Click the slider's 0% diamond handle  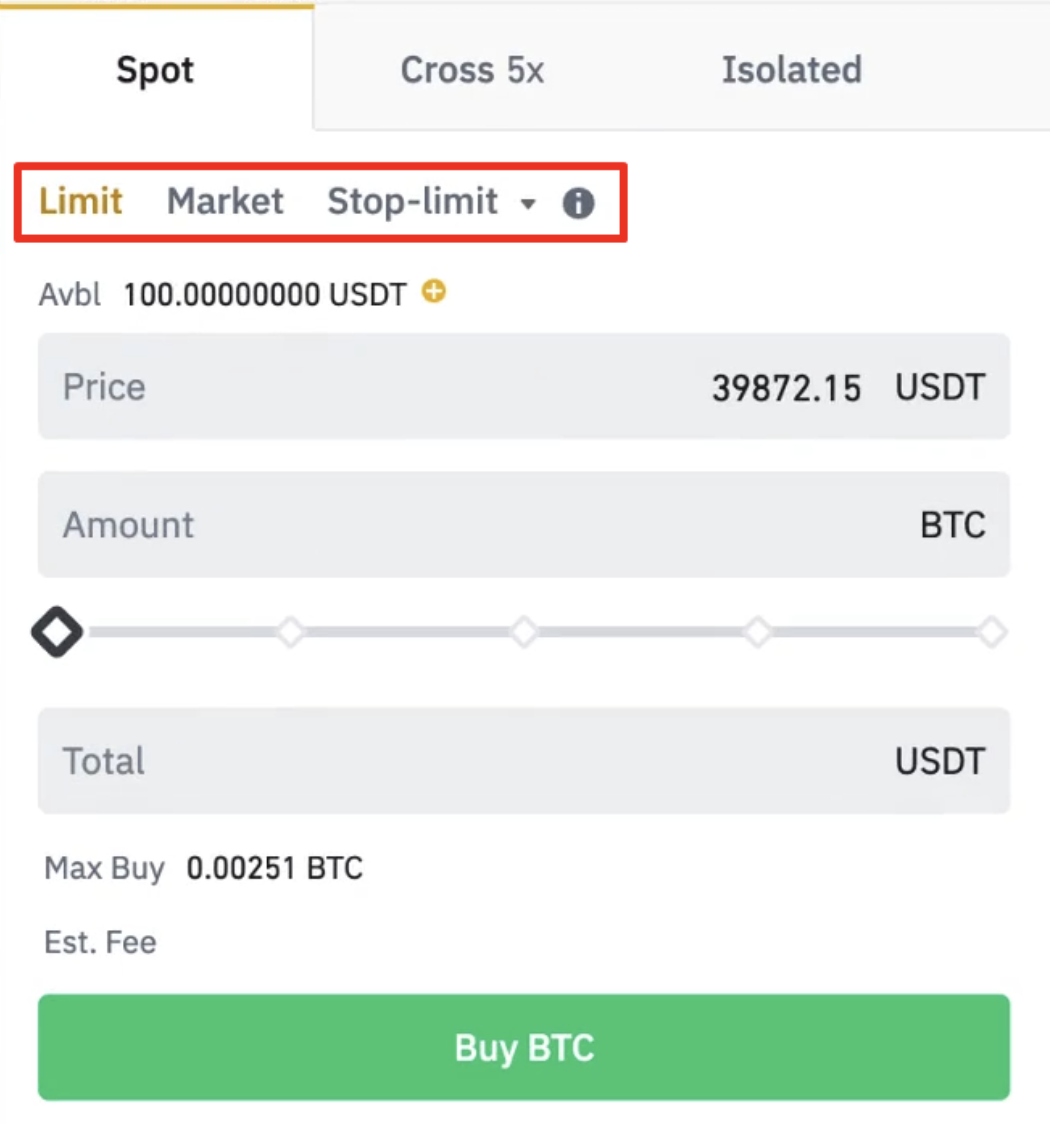[57, 632]
